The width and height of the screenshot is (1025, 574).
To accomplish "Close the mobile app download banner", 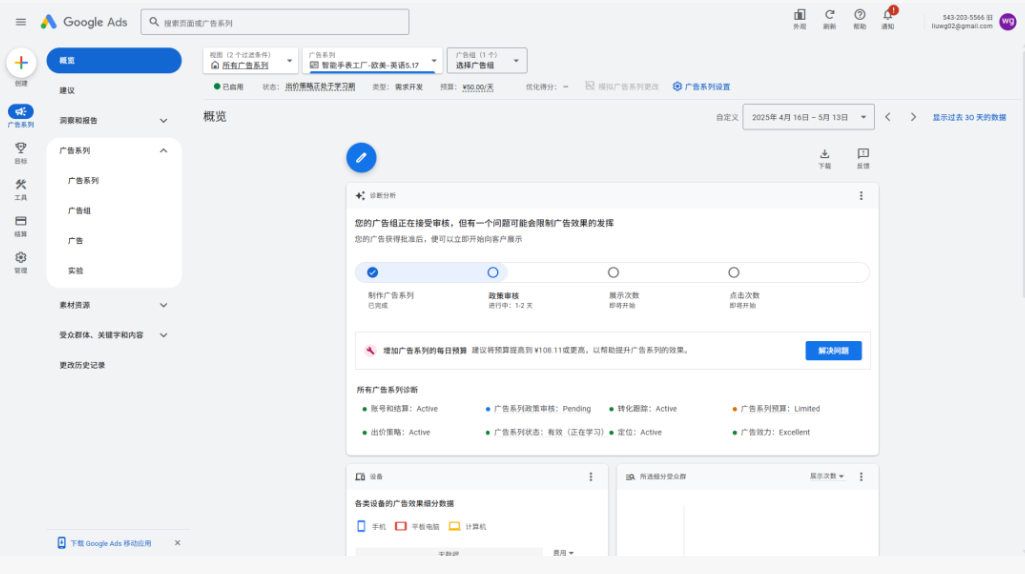I will 177,543.
